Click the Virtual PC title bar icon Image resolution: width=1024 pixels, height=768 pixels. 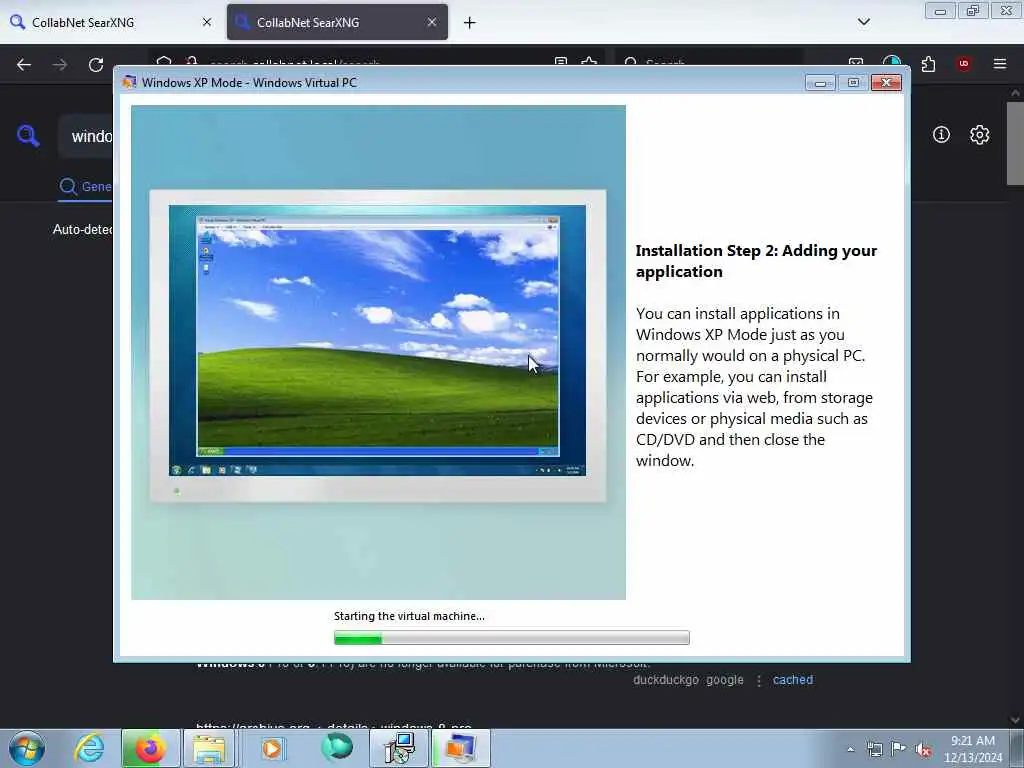[129, 82]
